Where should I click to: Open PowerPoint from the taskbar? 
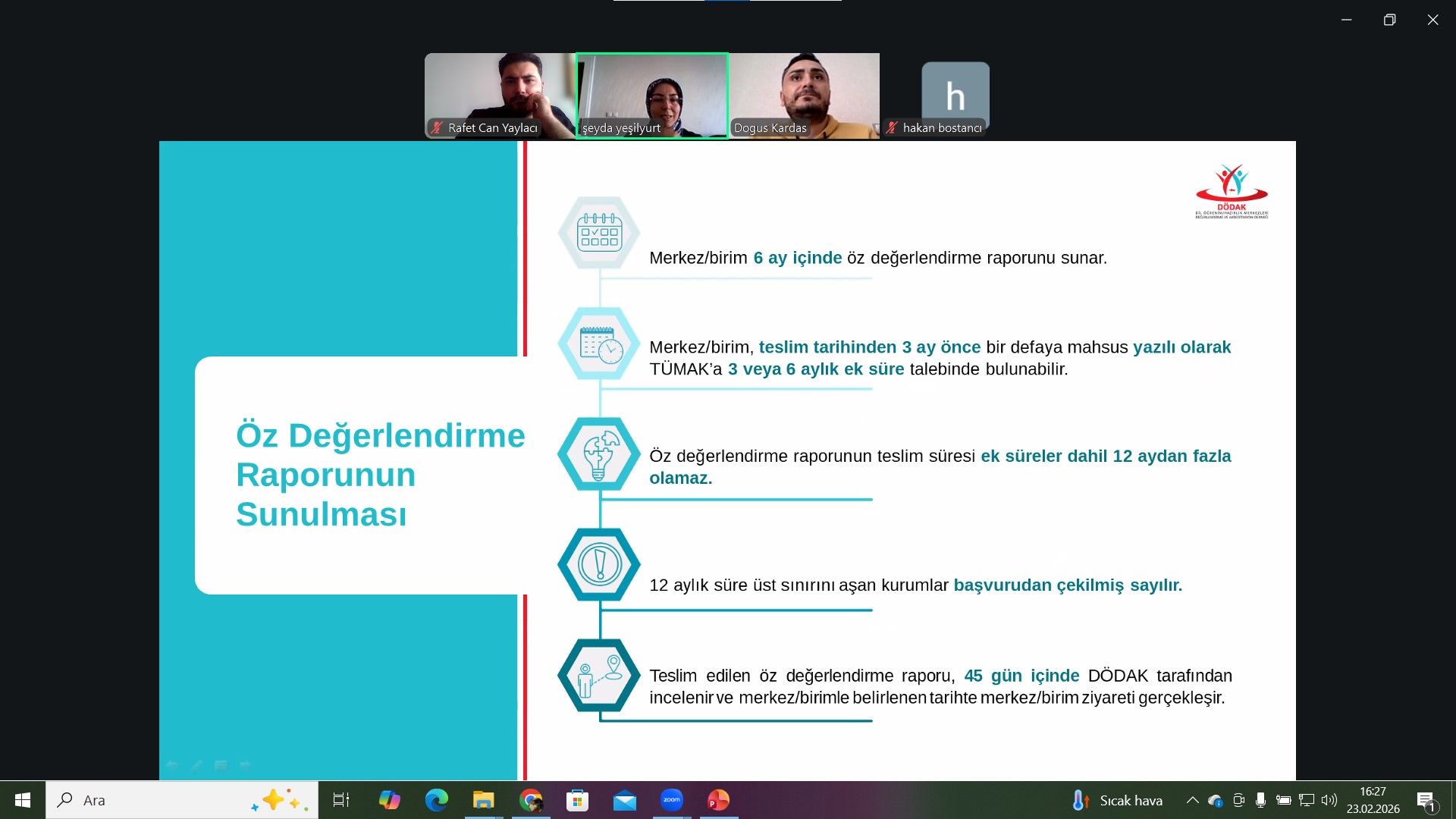click(718, 800)
